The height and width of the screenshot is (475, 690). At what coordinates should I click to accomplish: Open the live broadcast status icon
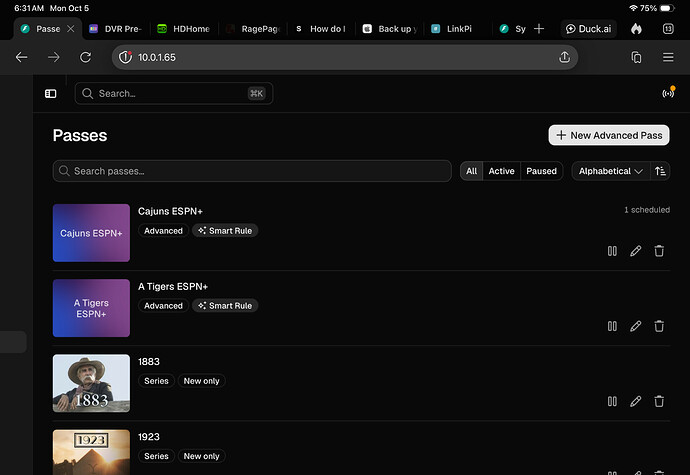(668, 93)
